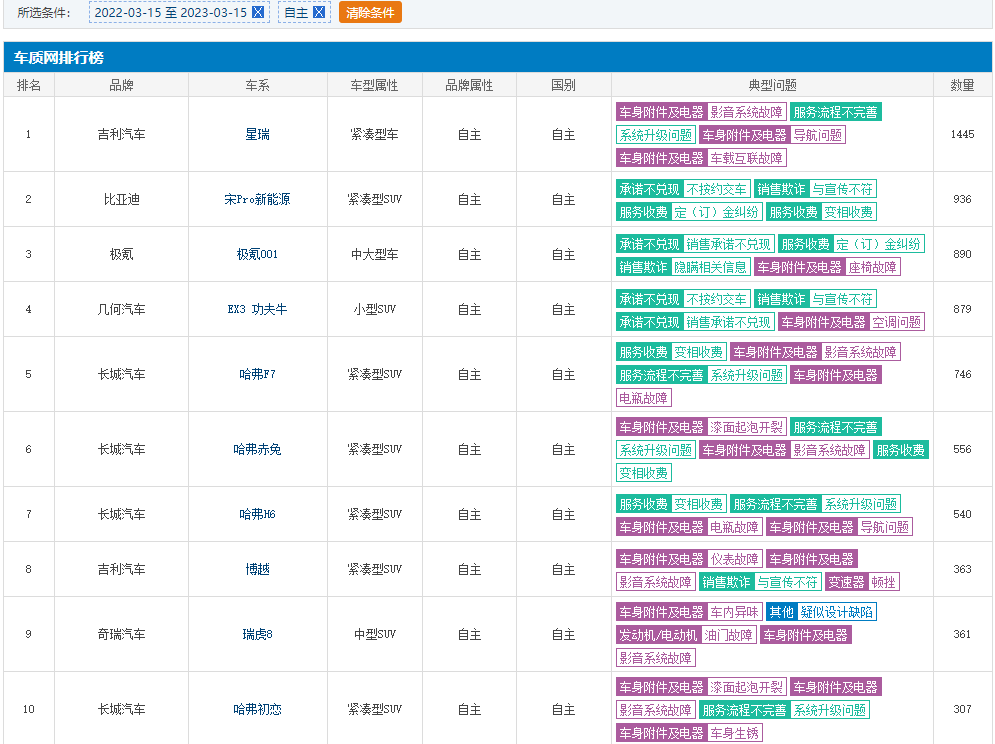Viewport: 995px width, 744px height.
Task: Click the 品牌属性 column header
Action: (469, 85)
